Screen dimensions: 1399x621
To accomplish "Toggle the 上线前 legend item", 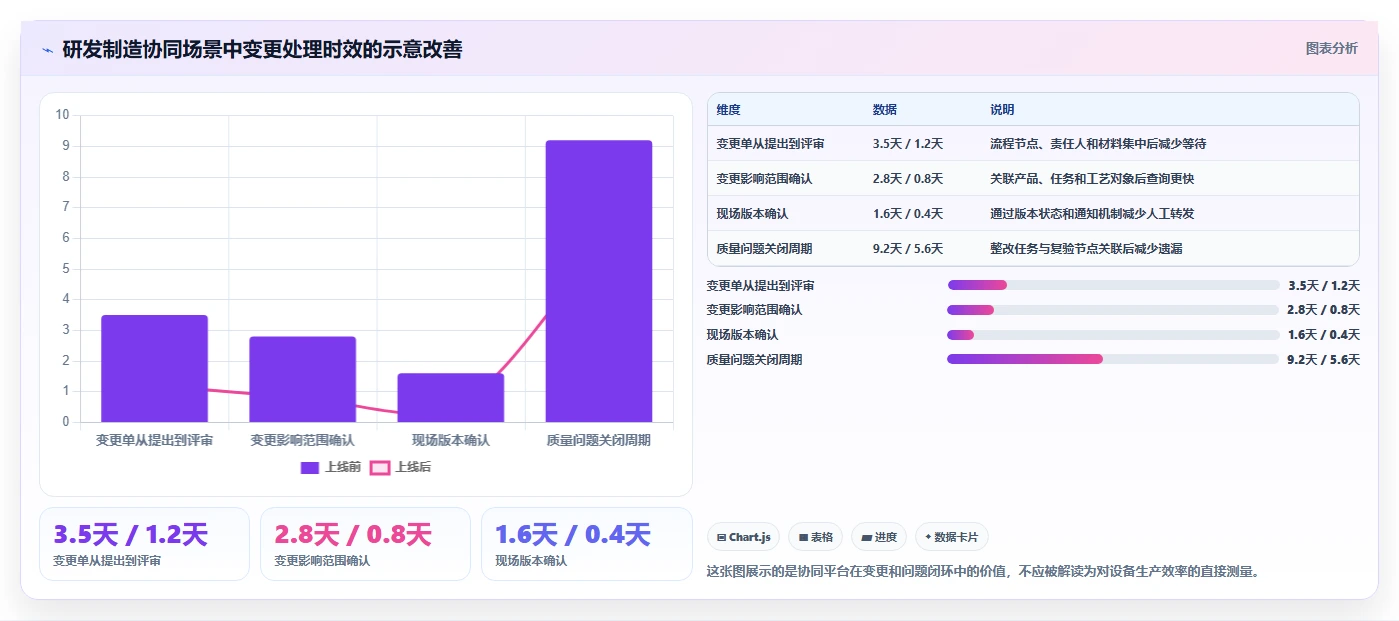I will coord(331,467).
